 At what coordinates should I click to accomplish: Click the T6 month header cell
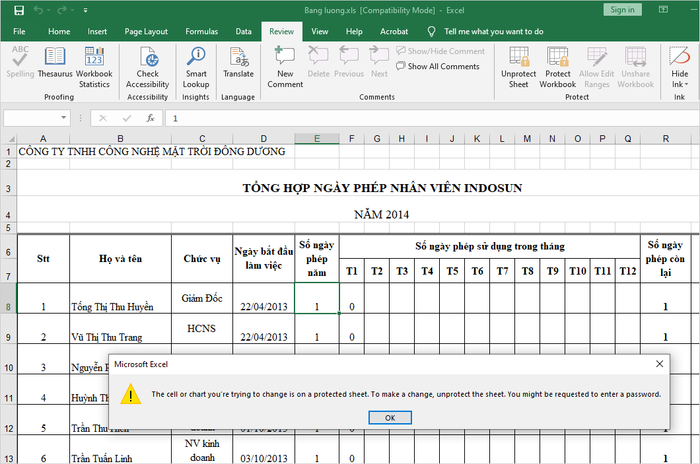coord(477,271)
